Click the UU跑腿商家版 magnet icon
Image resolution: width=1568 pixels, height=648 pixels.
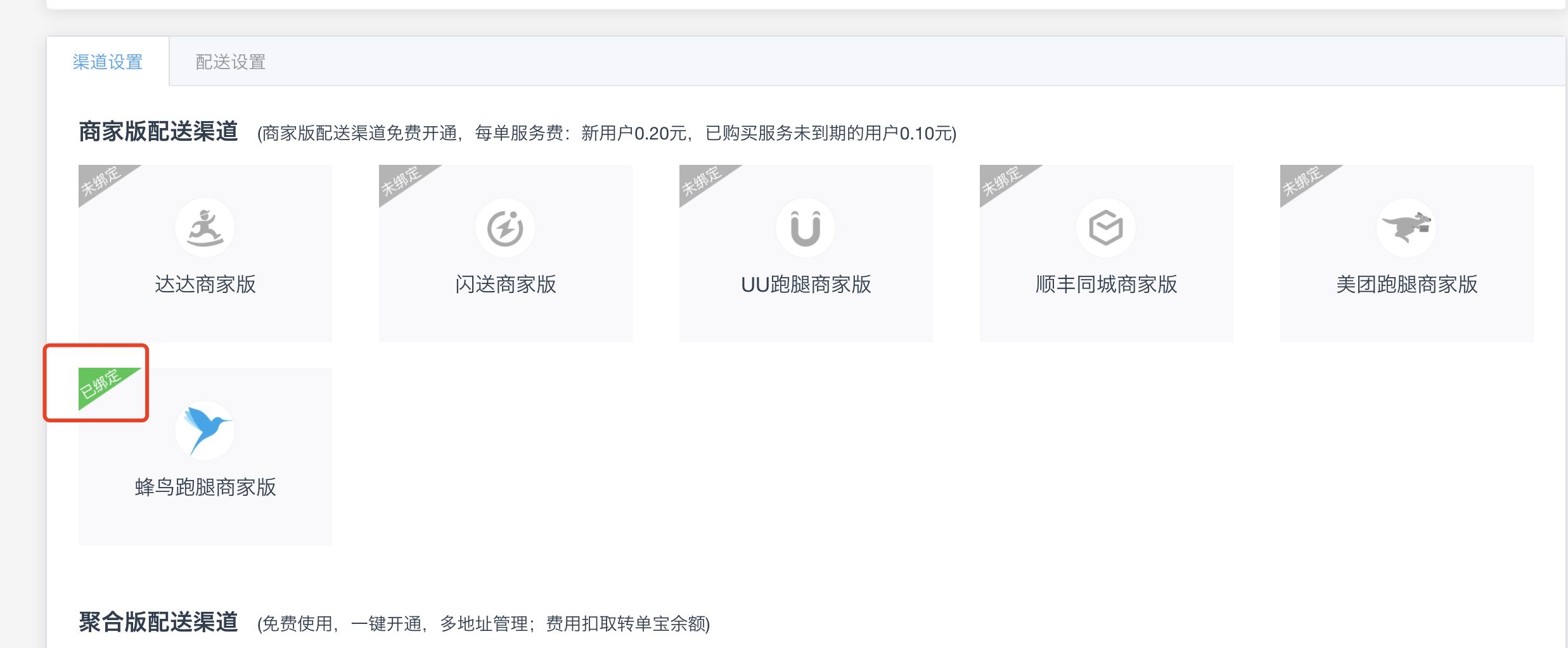pyautogui.click(x=806, y=228)
